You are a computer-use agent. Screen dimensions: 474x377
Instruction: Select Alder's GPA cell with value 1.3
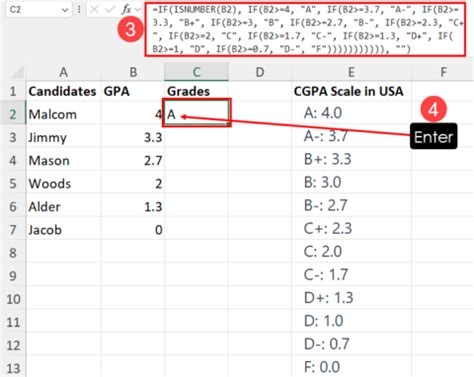(133, 206)
